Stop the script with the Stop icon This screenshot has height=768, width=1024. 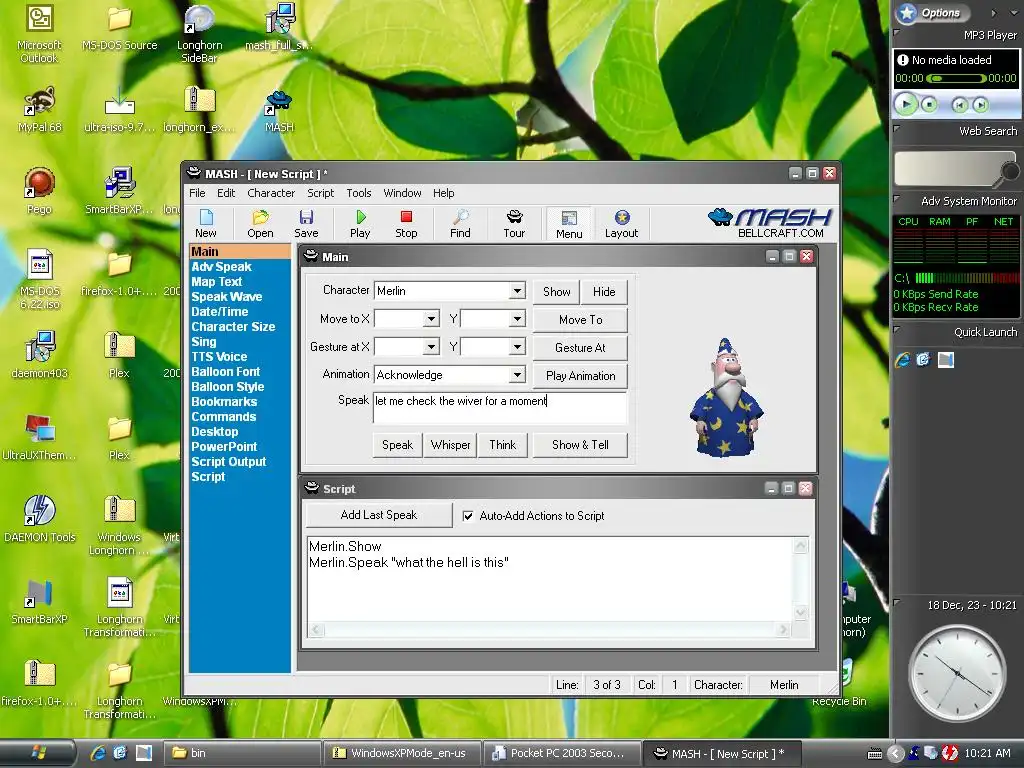click(406, 223)
